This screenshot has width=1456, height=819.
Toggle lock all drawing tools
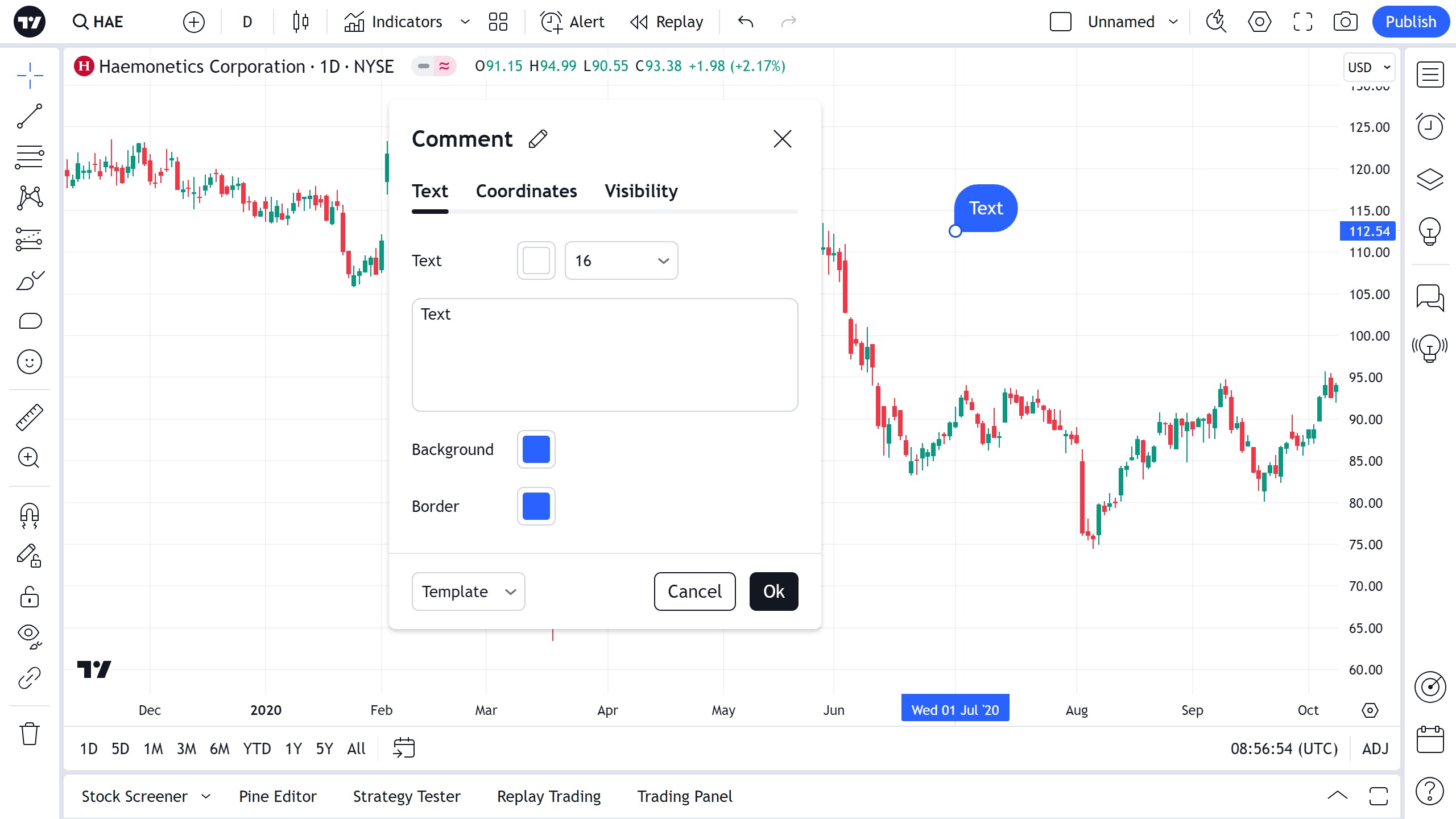tap(30, 597)
